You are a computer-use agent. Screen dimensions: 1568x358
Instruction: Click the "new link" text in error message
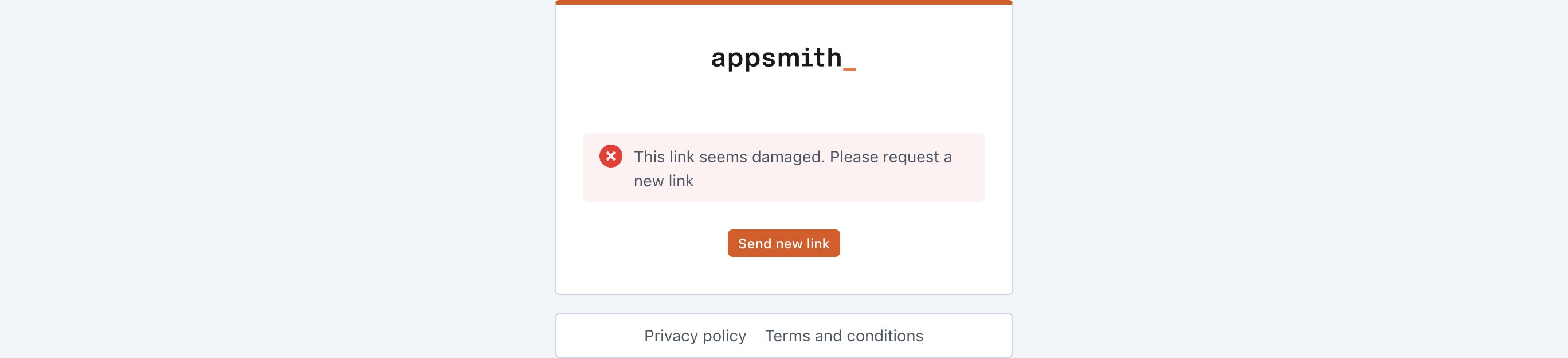[x=664, y=181]
